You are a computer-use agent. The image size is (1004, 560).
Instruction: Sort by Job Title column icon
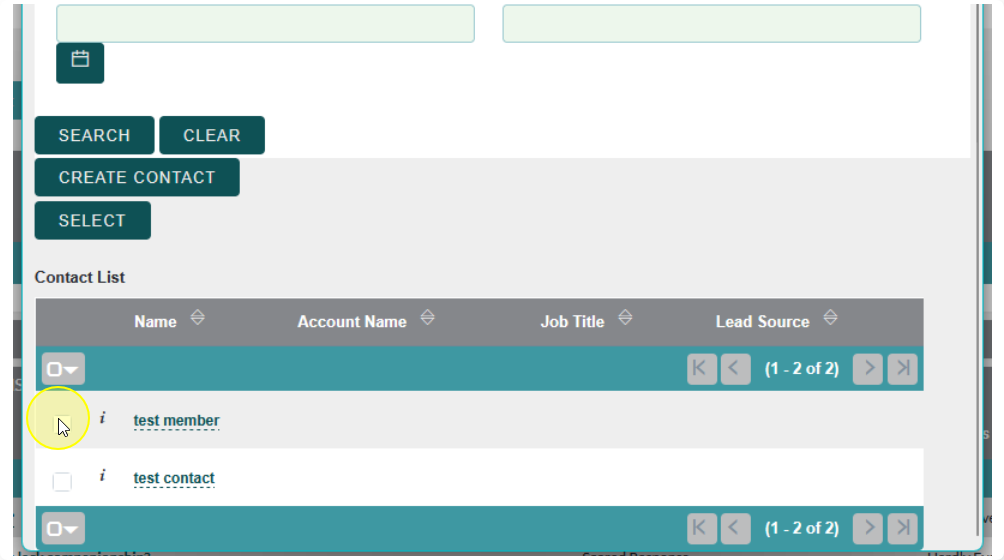(625, 319)
